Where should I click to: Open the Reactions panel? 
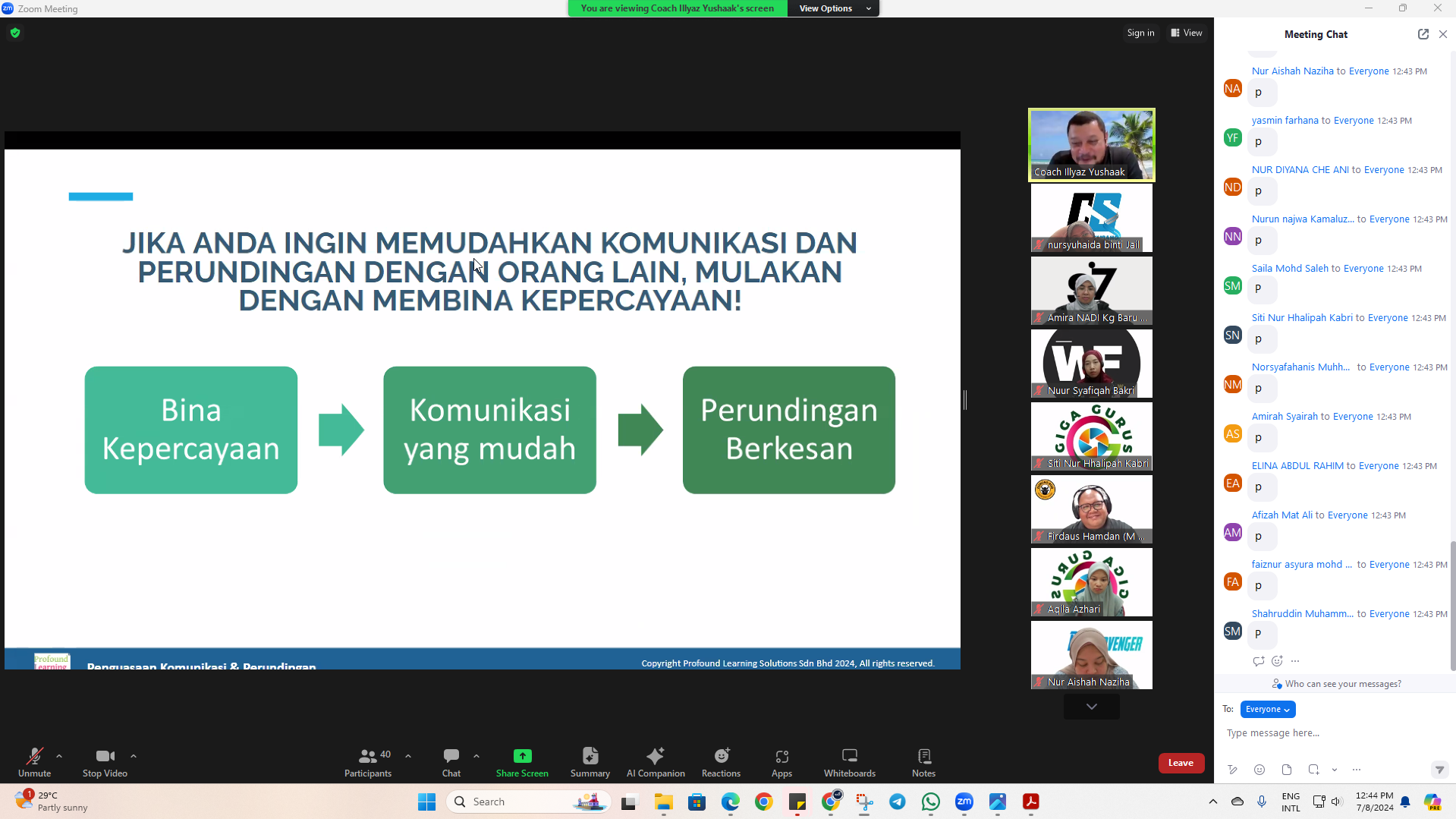pyautogui.click(x=720, y=762)
